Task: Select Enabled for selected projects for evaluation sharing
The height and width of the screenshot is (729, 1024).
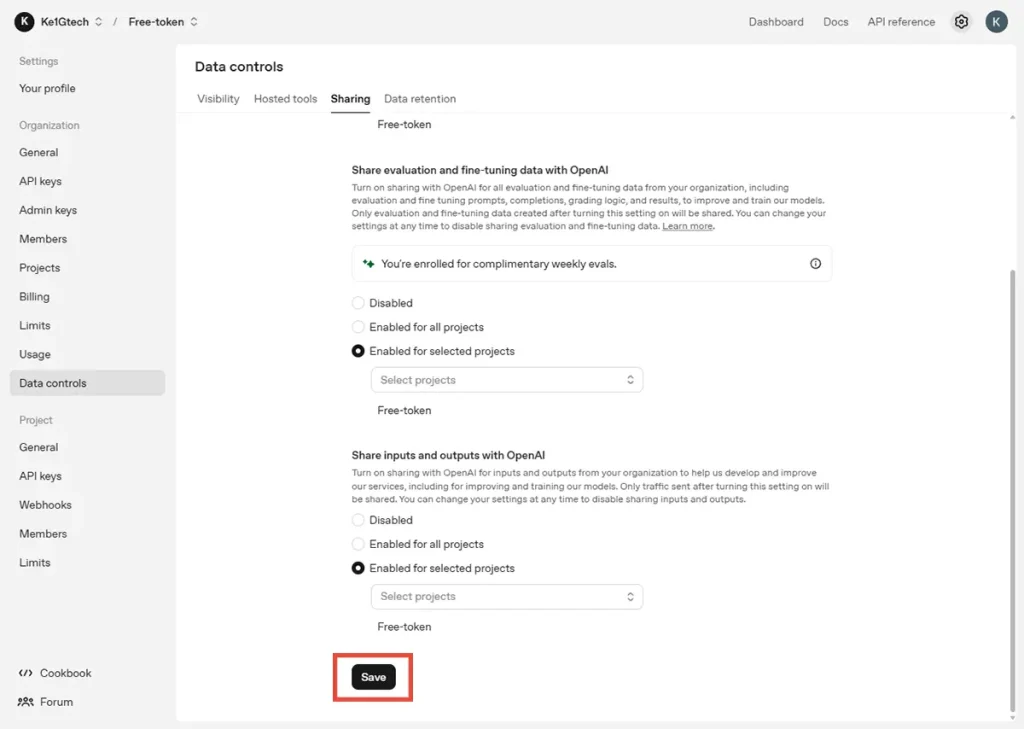Action: click(x=358, y=351)
